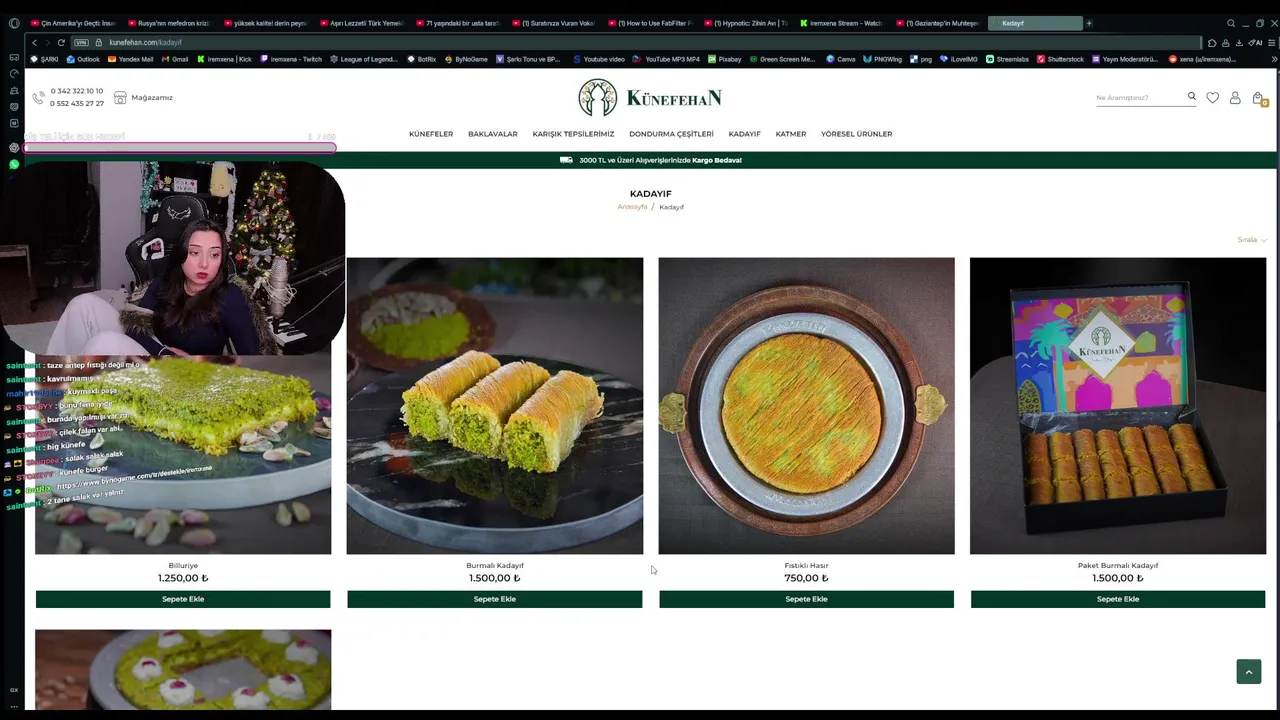Open BAKLAVALAR menu
This screenshot has width=1280, height=720.
pyautogui.click(x=493, y=134)
